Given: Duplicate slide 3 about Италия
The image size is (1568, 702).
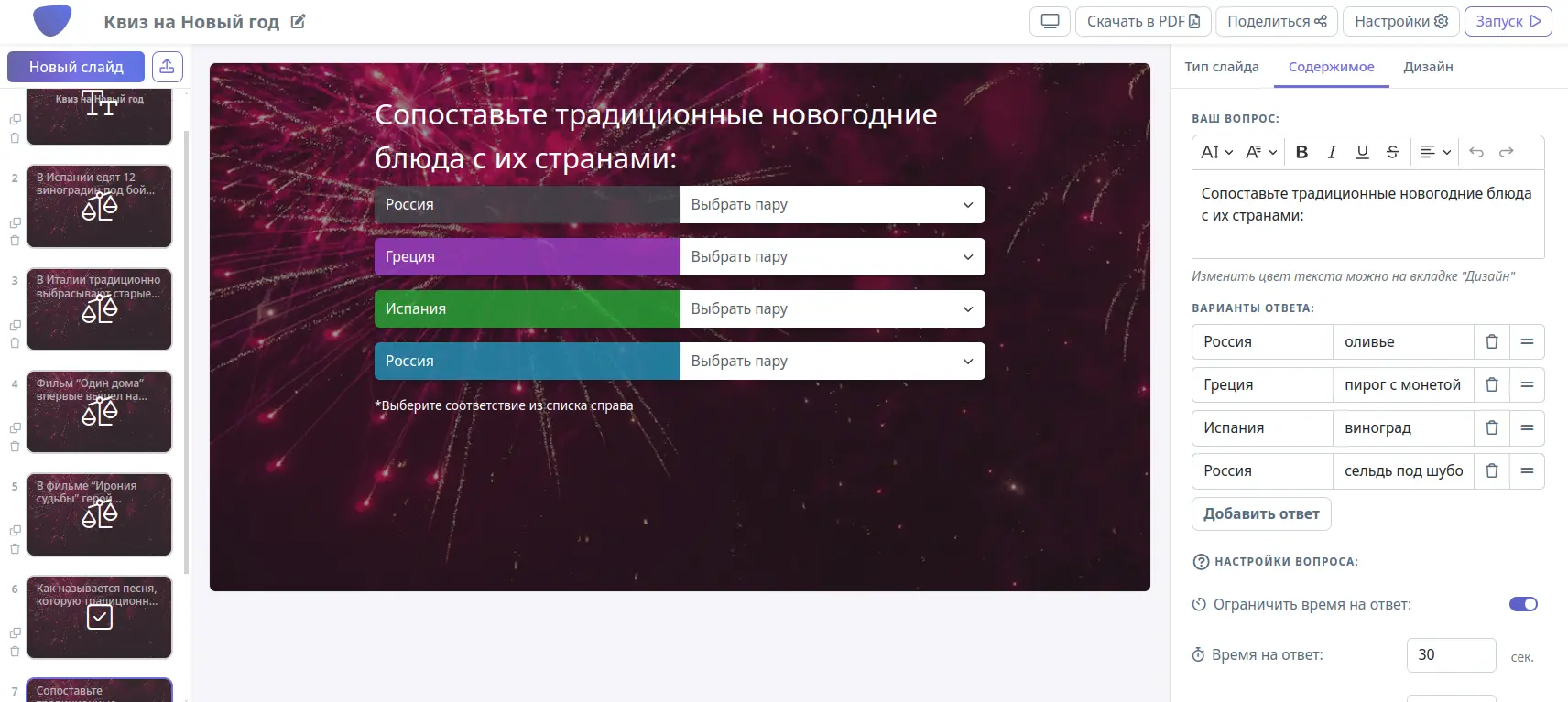Looking at the screenshot, I should pos(15,325).
